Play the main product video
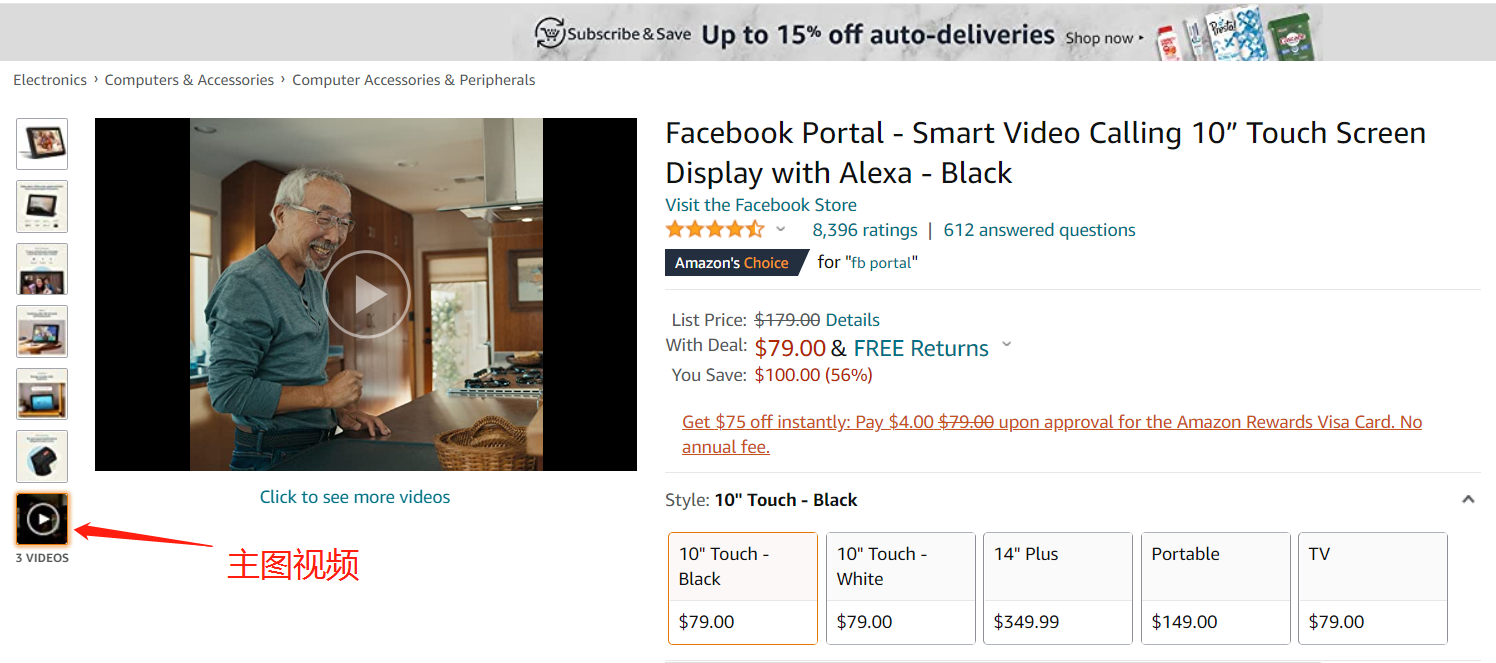 (367, 294)
